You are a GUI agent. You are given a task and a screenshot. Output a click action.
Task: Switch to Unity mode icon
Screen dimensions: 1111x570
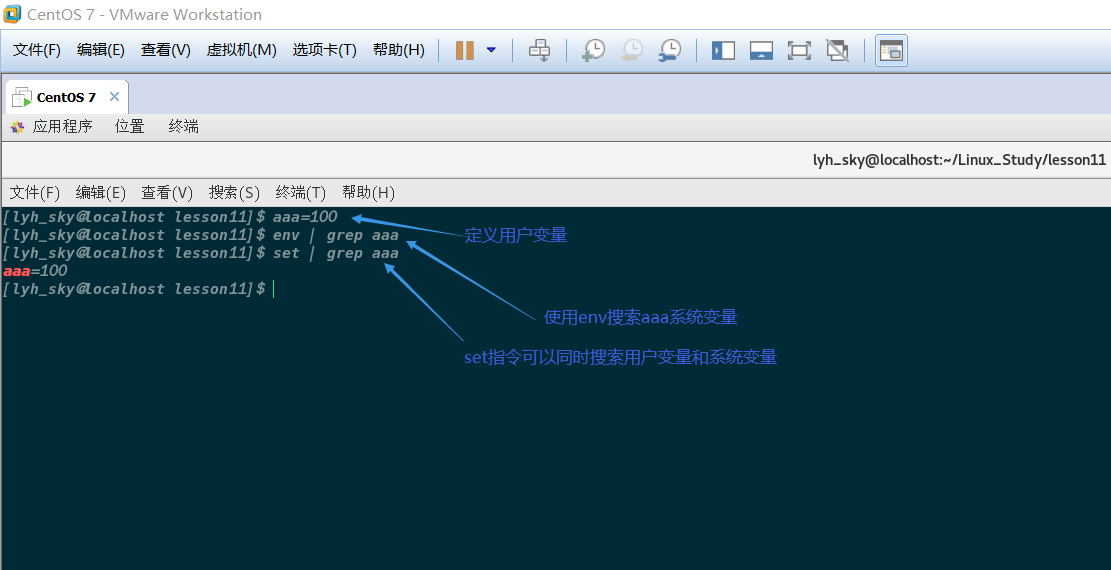click(838, 50)
